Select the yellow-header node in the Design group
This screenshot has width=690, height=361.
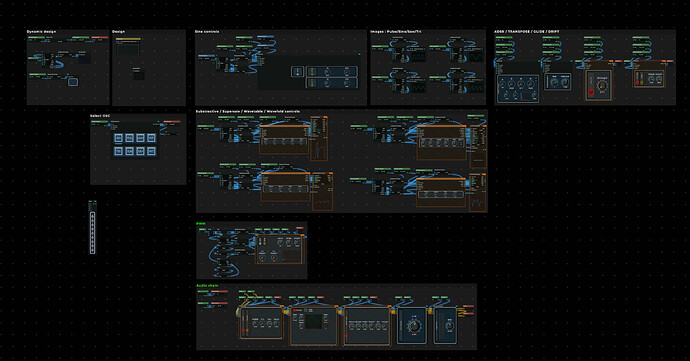[128, 46]
